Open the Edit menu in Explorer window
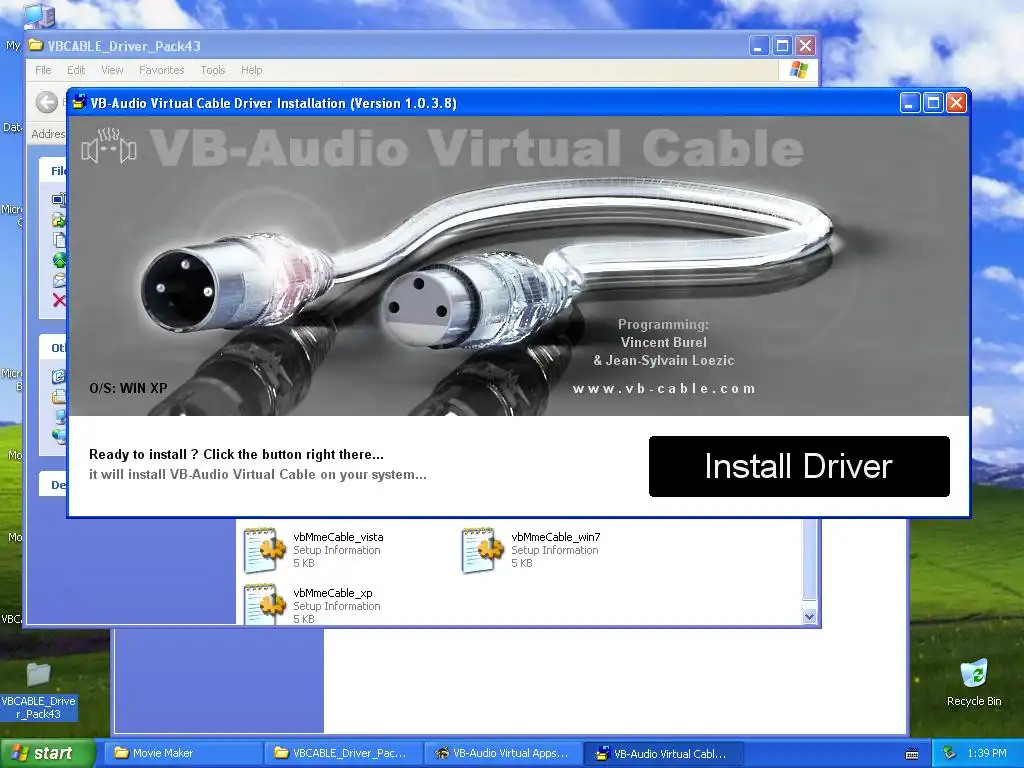Viewport: 1024px width, 768px height. pyautogui.click(x=76, y=70)
